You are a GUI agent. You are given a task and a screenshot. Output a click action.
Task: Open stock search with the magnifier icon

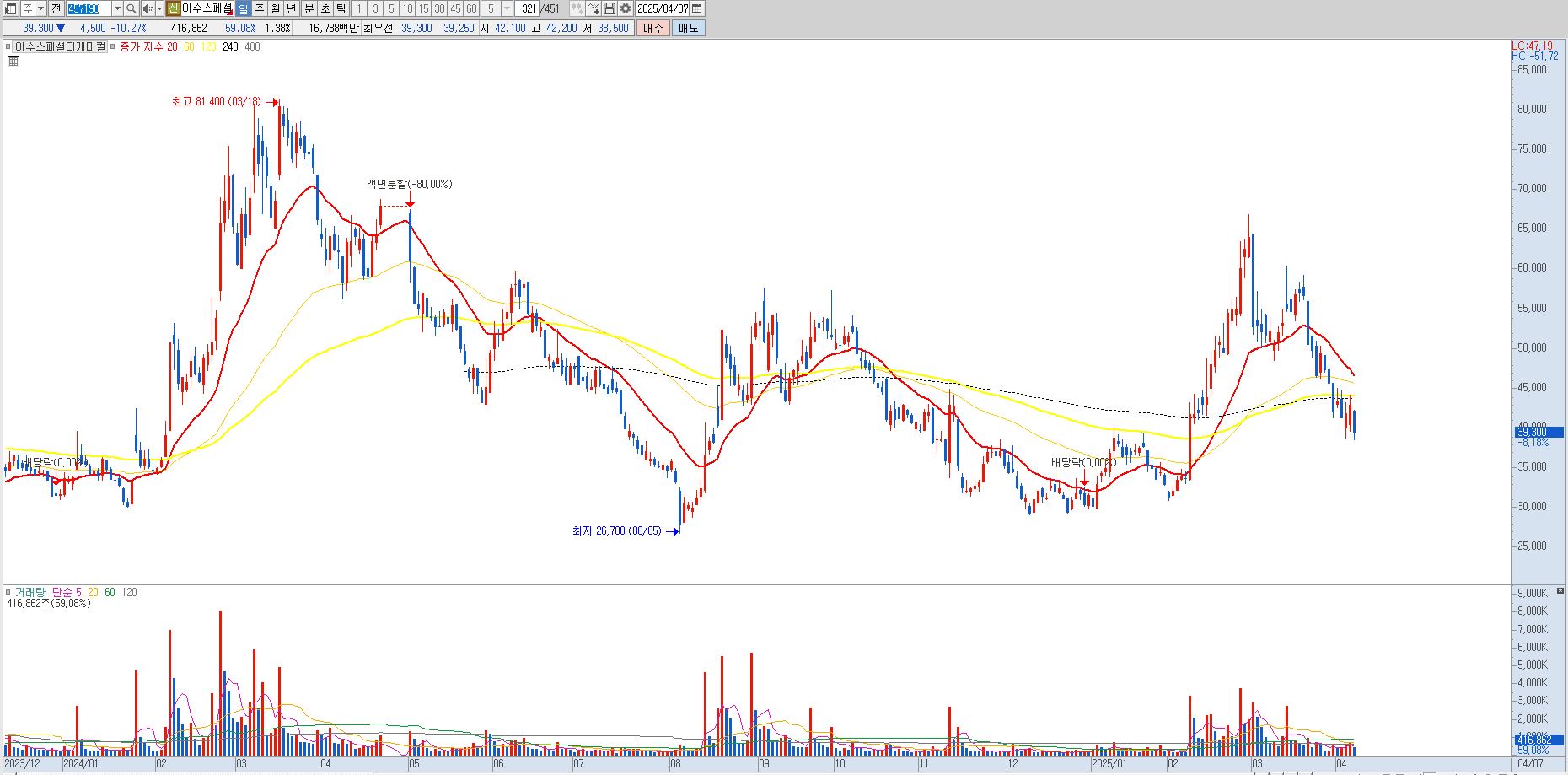point(132,8)
